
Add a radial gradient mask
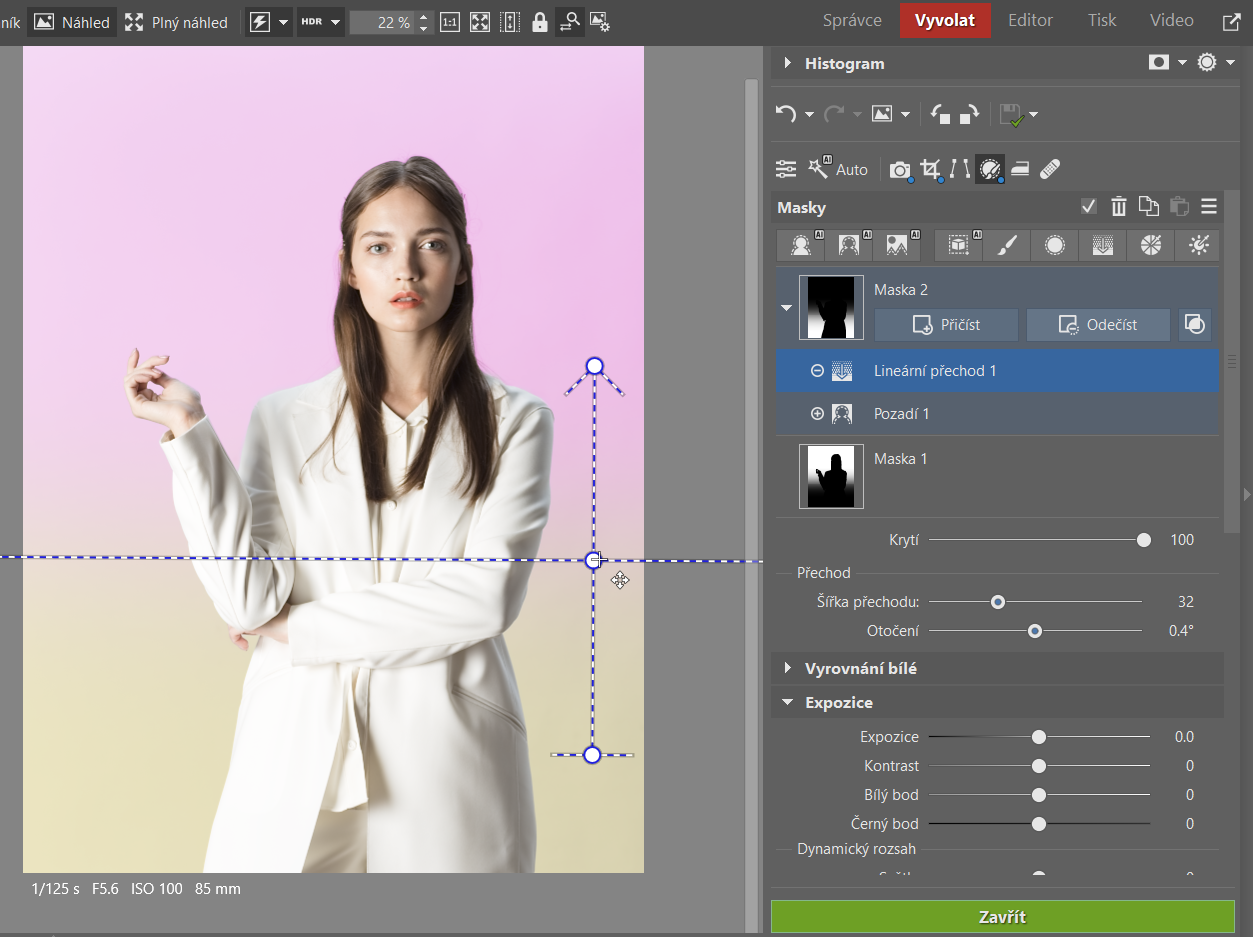coord(1055,245)
